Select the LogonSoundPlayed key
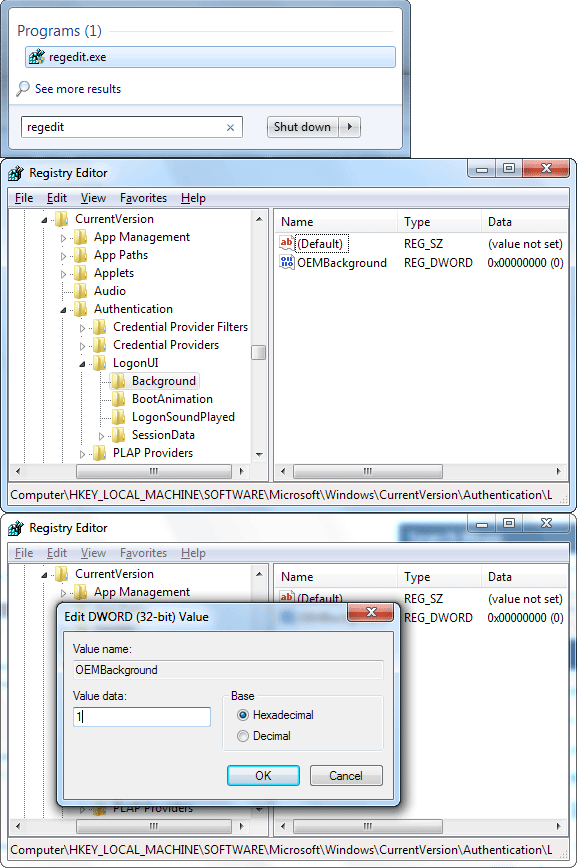This screenshot has width=577, height=868. 183,417
